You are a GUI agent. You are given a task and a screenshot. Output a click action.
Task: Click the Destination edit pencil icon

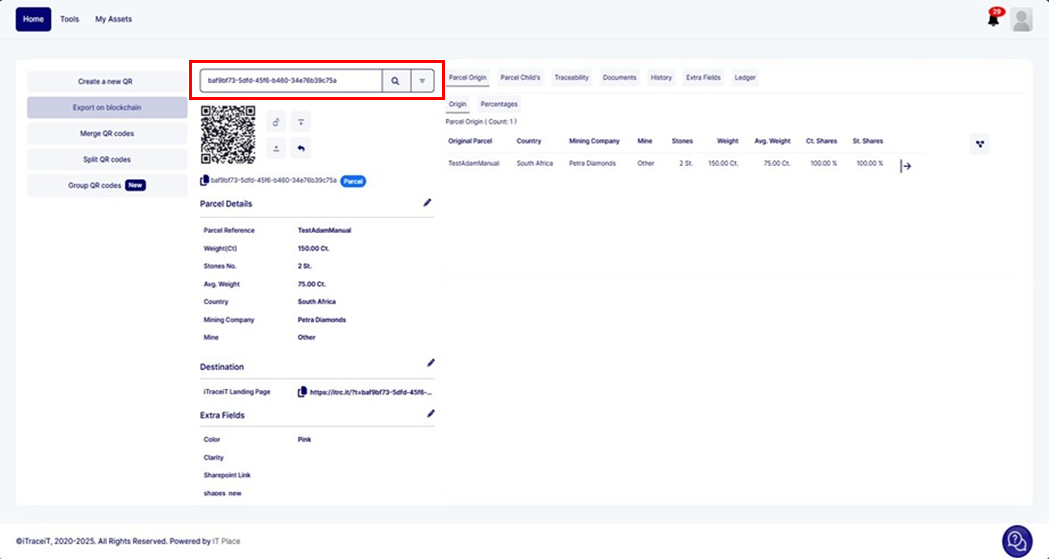coord(431,363)
